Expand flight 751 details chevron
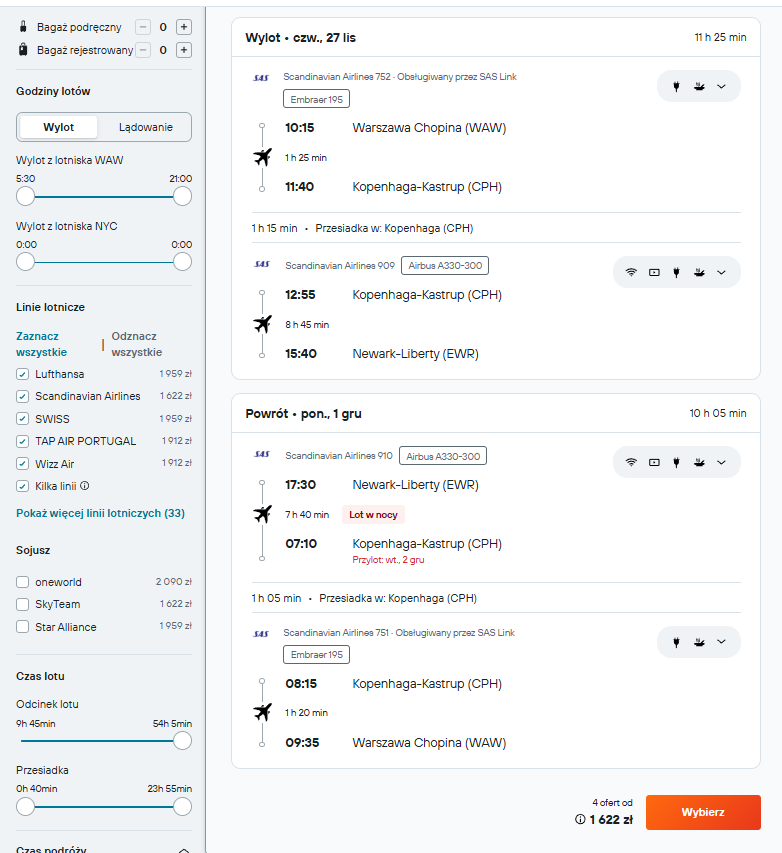This screenshot has width=782, height=853. [x=721, y=642]
